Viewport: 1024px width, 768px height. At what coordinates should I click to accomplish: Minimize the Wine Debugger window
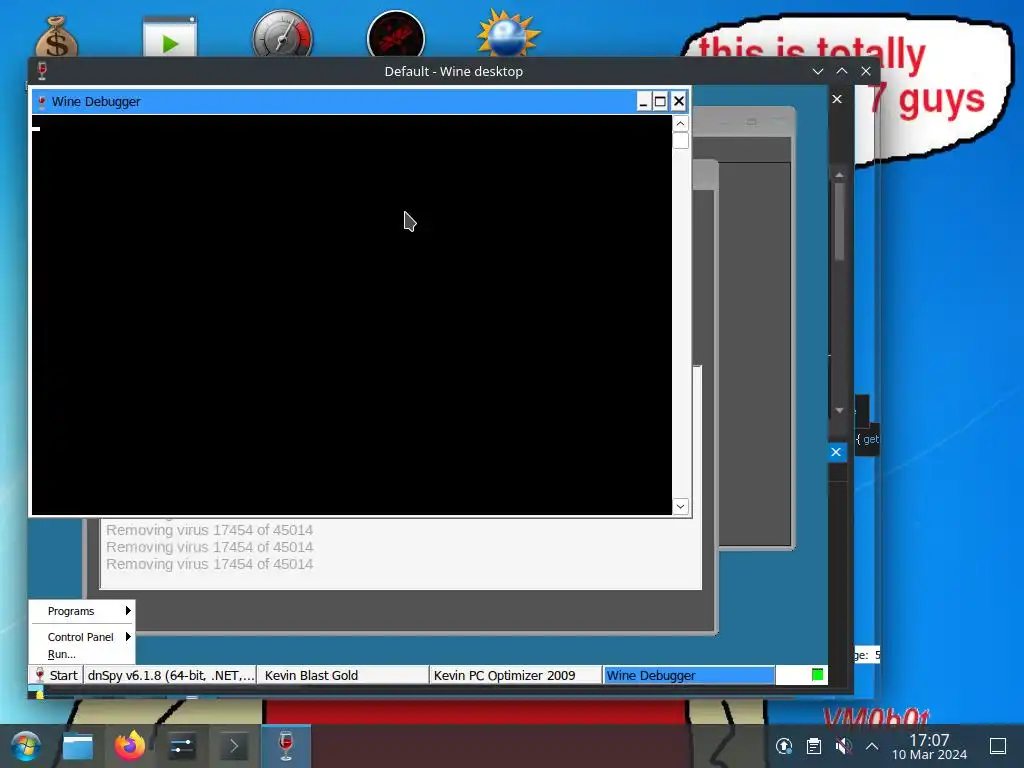643,102
